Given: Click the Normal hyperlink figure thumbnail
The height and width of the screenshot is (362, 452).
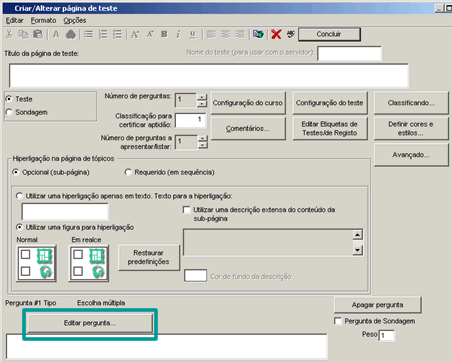Looking at the screenshot, I should (x=36, y=263).
